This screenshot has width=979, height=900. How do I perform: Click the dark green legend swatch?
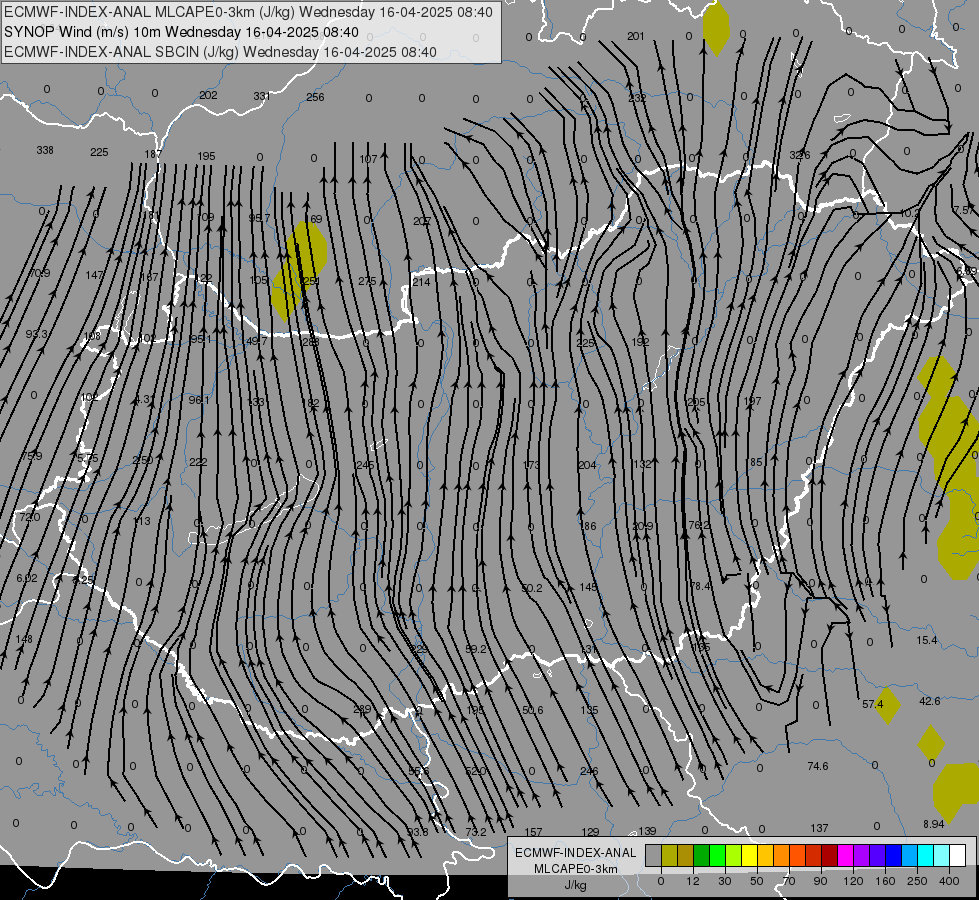pyautogui.click(x=702, y=855)
